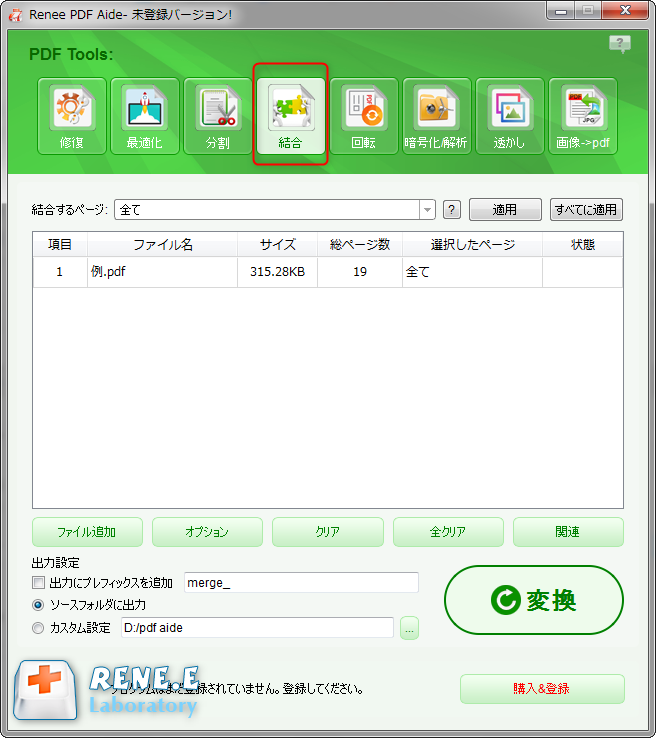Click the merge_ prefix input field
Viewport: 656px width, 738px height.
pyautogui.click(x=301, y=583)
